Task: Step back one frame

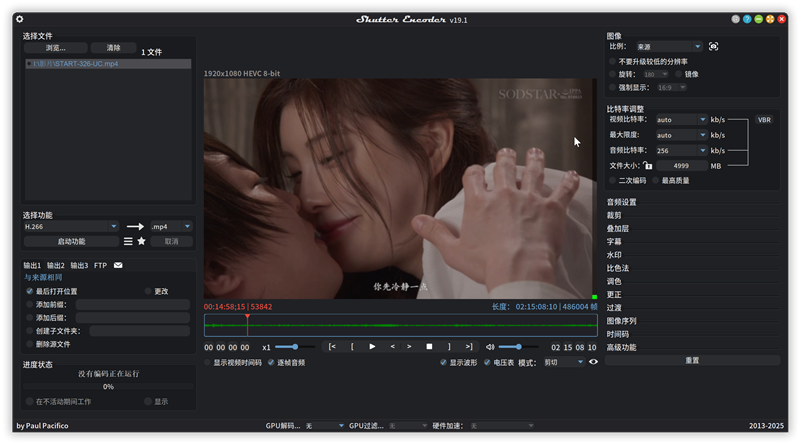Action: point(392,347)
